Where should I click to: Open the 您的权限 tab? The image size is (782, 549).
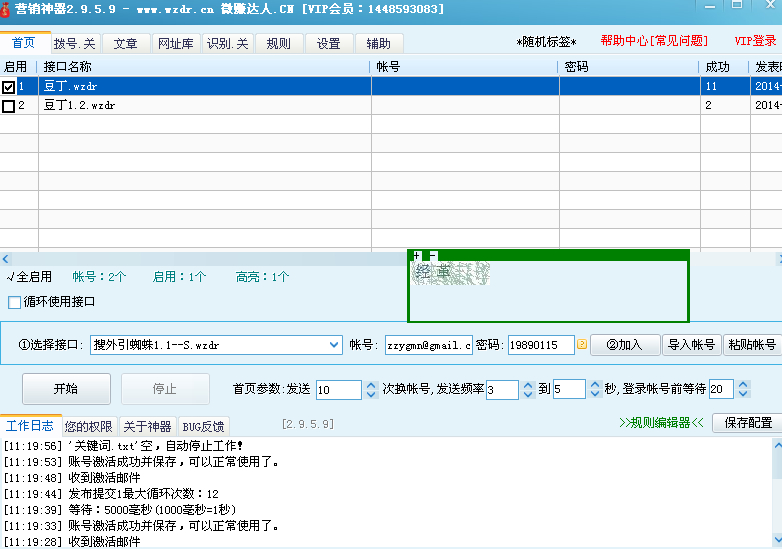coord(89,427)
